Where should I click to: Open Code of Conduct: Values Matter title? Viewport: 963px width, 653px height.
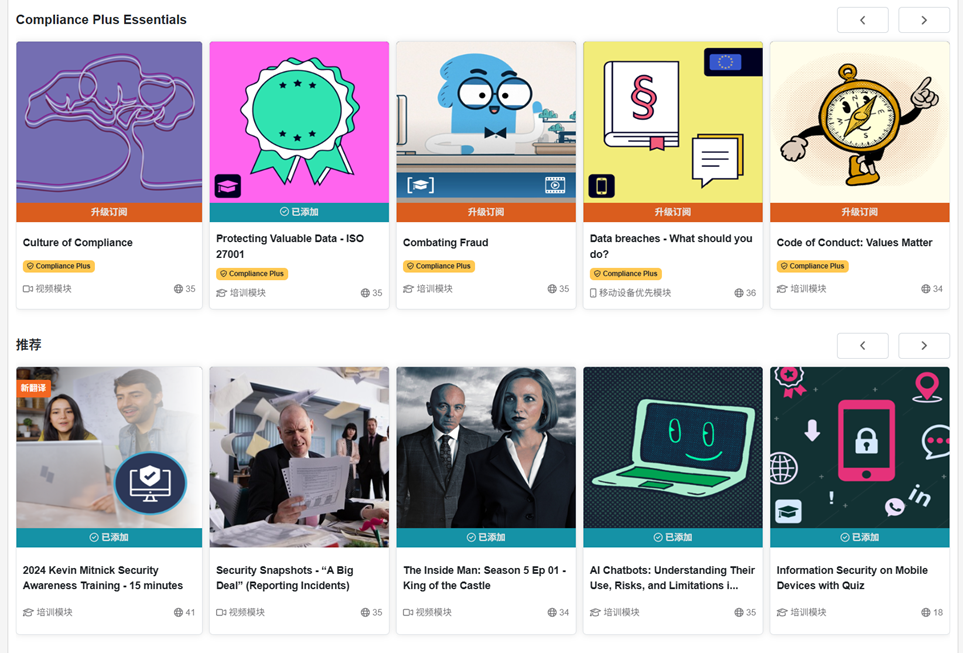tap(854, 243)
